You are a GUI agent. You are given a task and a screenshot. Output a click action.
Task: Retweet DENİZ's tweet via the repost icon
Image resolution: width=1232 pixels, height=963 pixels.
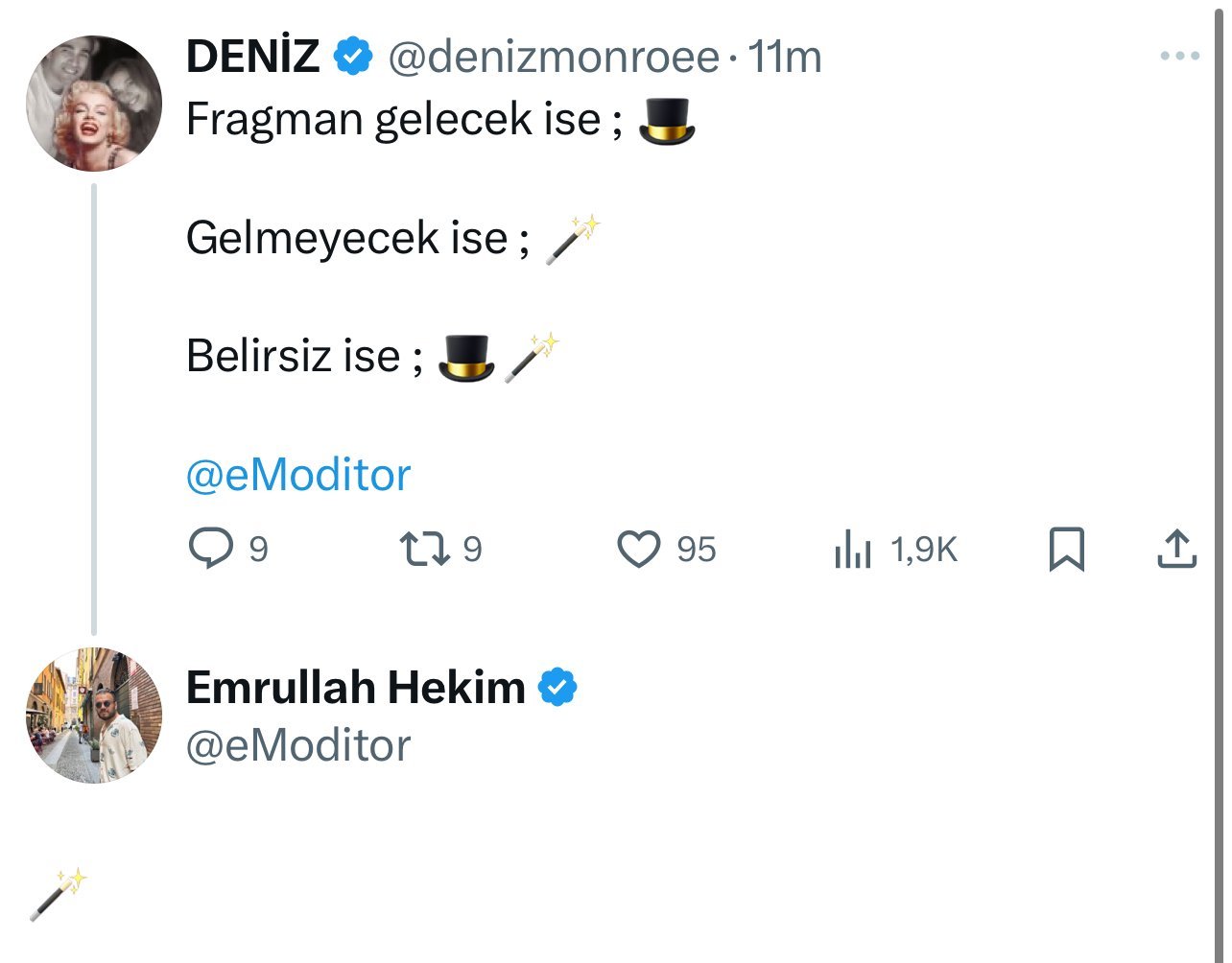[423, 550]
